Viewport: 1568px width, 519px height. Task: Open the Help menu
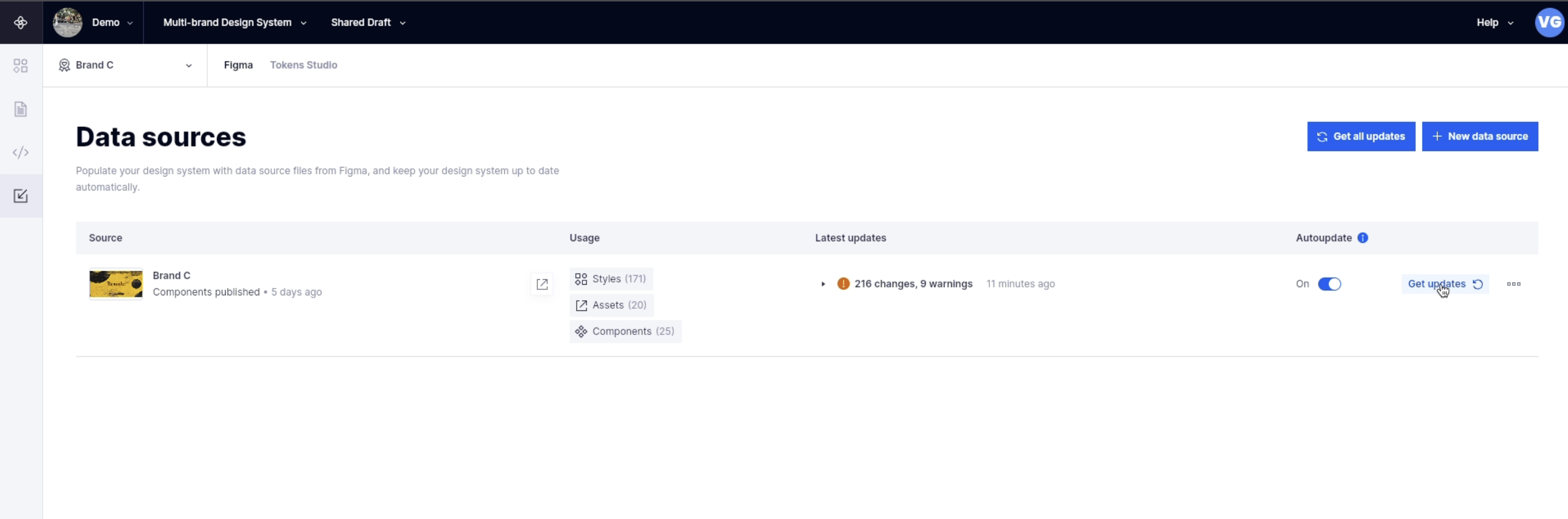pos(1493,22)
